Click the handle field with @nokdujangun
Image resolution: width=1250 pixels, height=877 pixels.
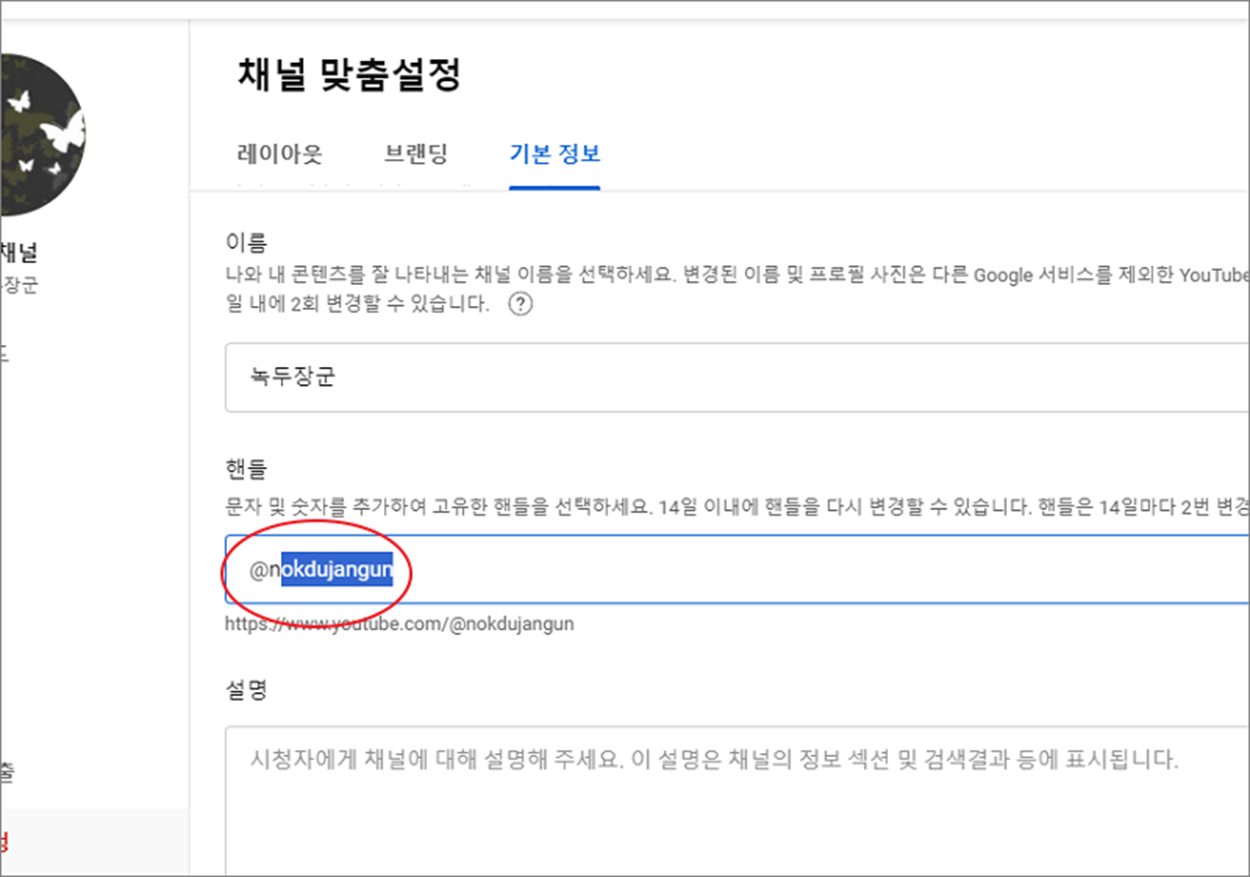[x=737, y=570]
